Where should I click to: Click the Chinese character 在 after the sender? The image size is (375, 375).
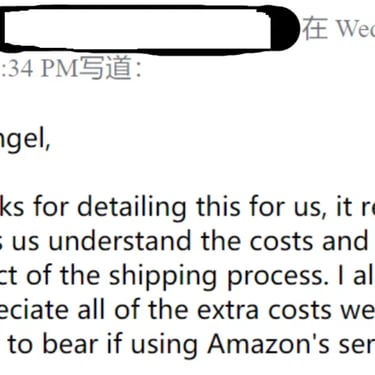(315, 28)
